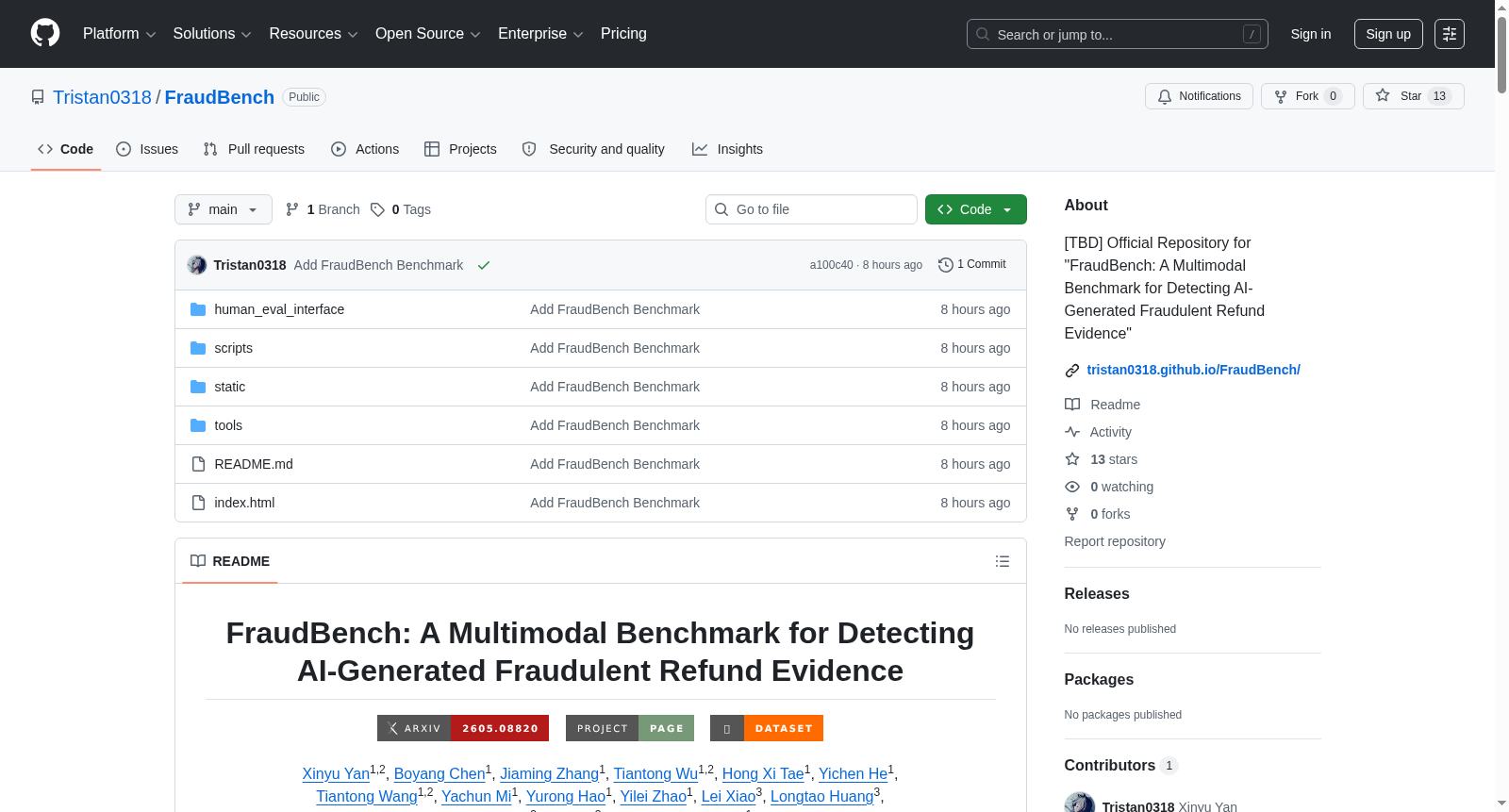
Task: Switch to the Issues tab
Action: coord(147,149)
